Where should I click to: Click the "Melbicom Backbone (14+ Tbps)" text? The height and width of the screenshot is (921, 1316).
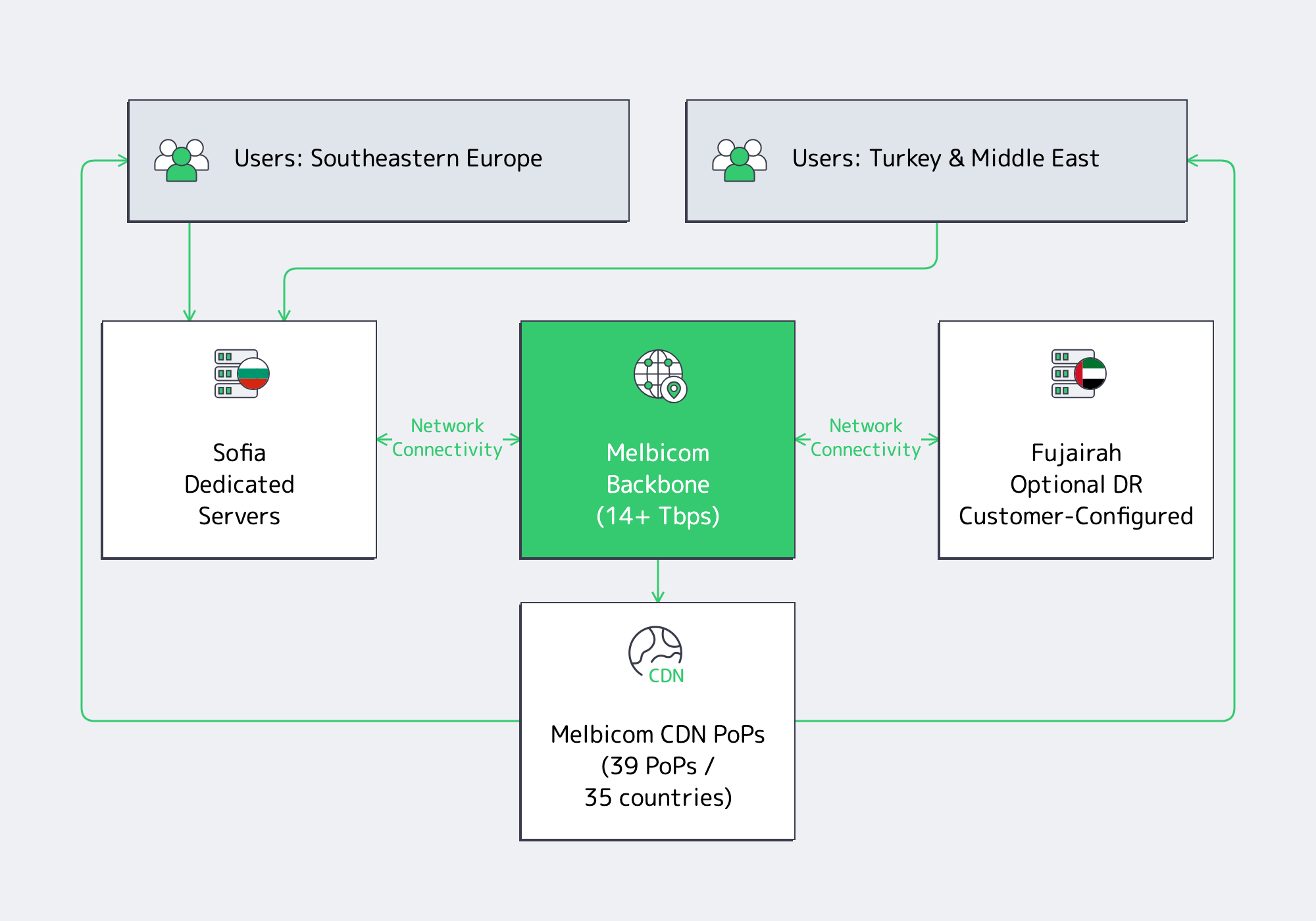tap(658, 484)
